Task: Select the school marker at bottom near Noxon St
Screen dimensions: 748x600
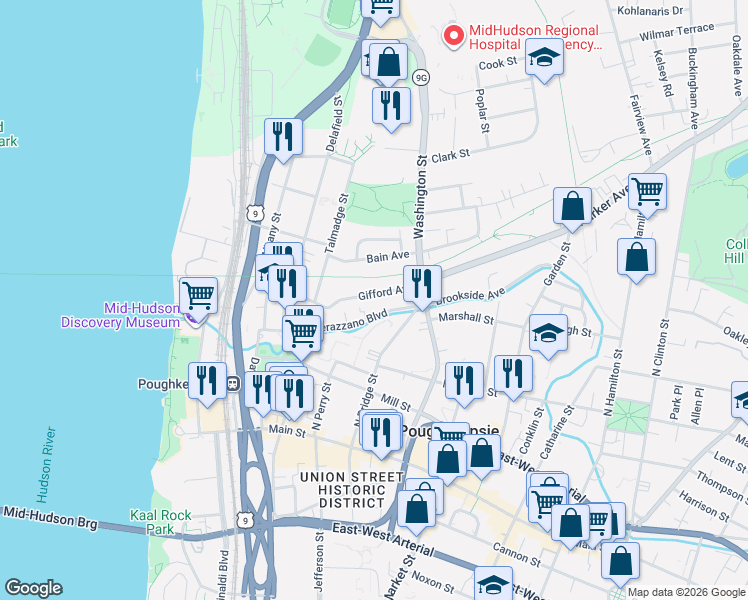Action: (x=494, y=583)
